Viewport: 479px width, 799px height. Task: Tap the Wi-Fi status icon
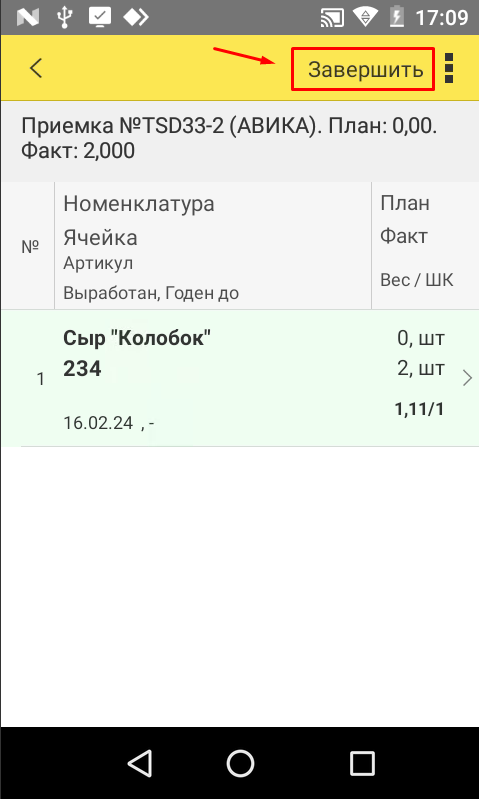point(365,18)
